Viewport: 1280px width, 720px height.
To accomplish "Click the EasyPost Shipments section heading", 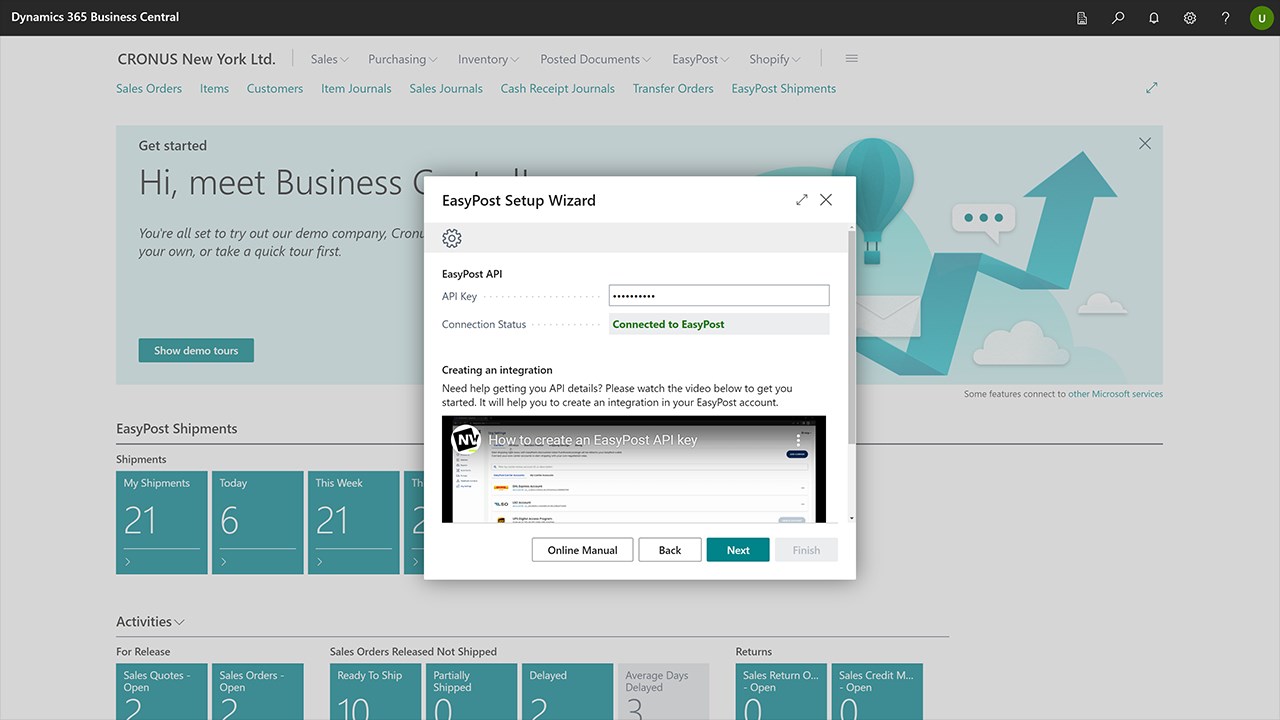I will [x=177, y=429].
